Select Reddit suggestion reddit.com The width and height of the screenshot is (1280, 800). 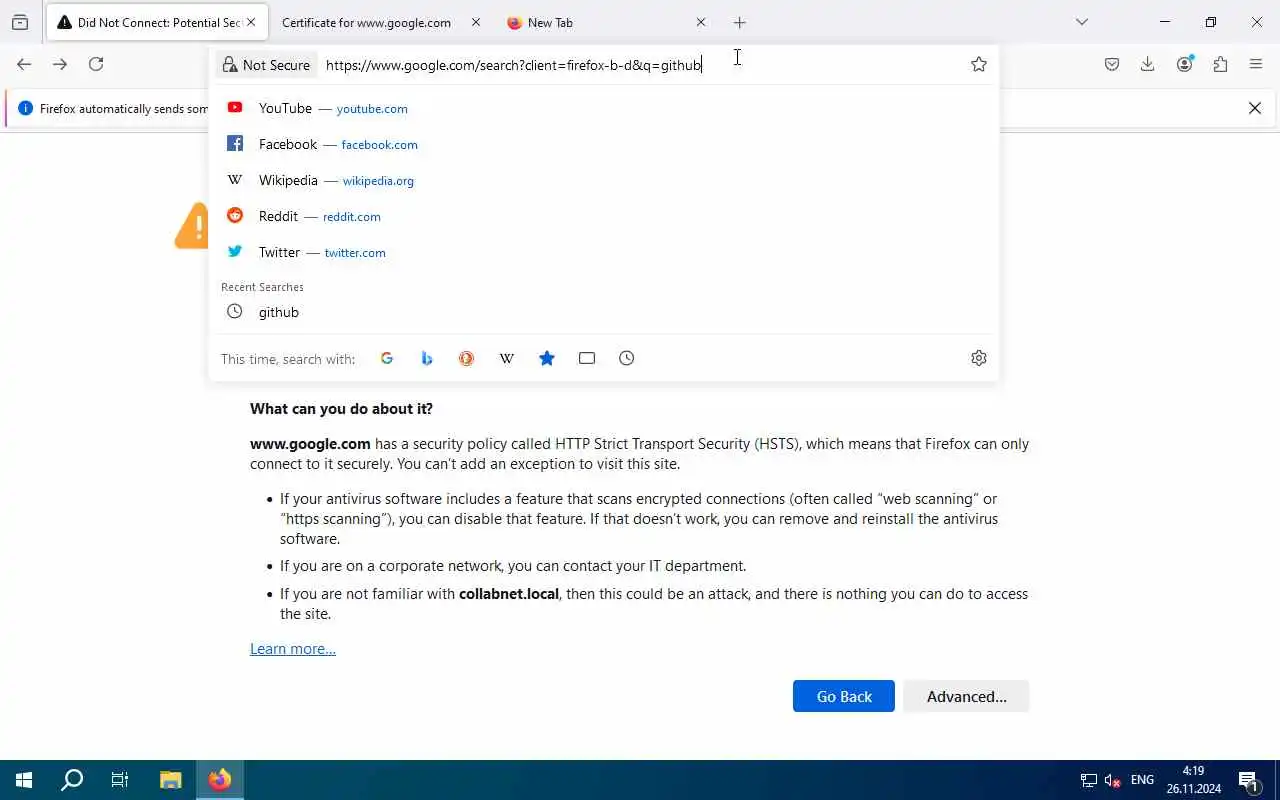coord(604,216)
